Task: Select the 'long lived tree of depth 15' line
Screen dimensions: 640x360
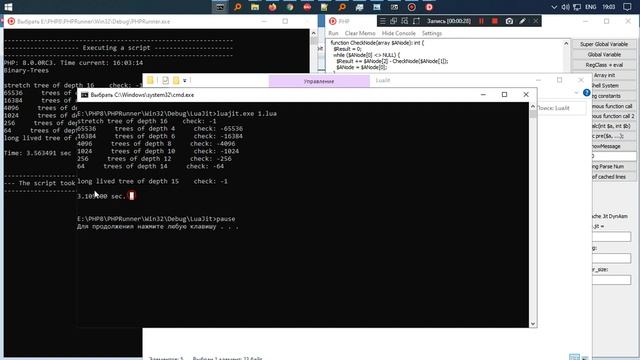Action: click(x=152, y=181)
